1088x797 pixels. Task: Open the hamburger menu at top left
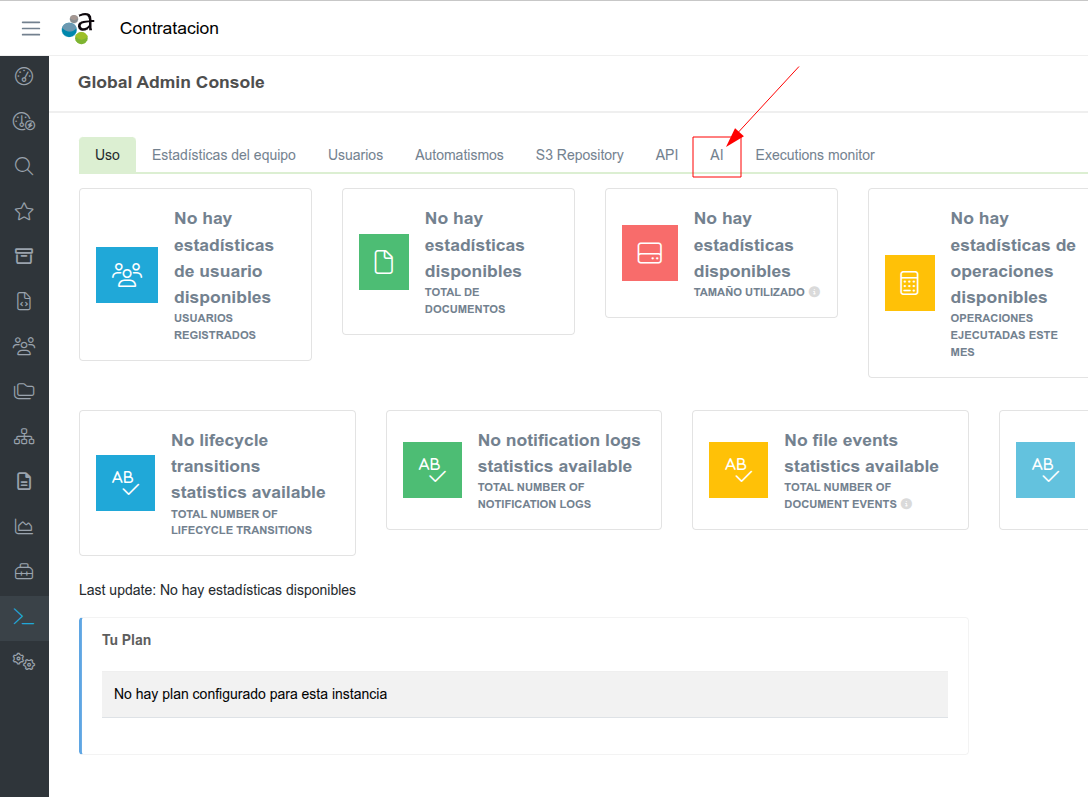pyautogui.click(x=31, y=29)
